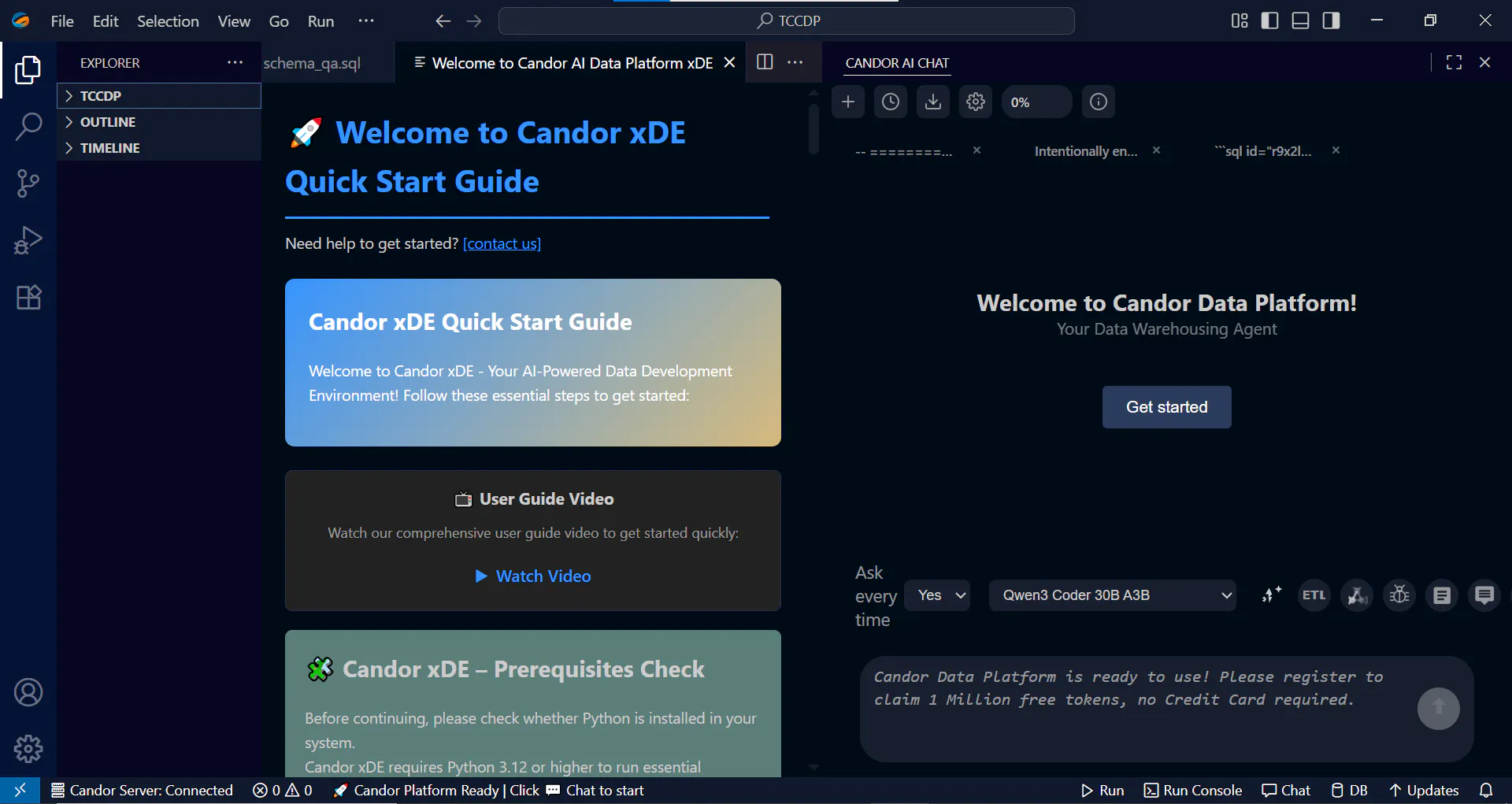The image size is (1512, 804).
Task: Click the bug debug mode icon
Action: coord(1399,595)
